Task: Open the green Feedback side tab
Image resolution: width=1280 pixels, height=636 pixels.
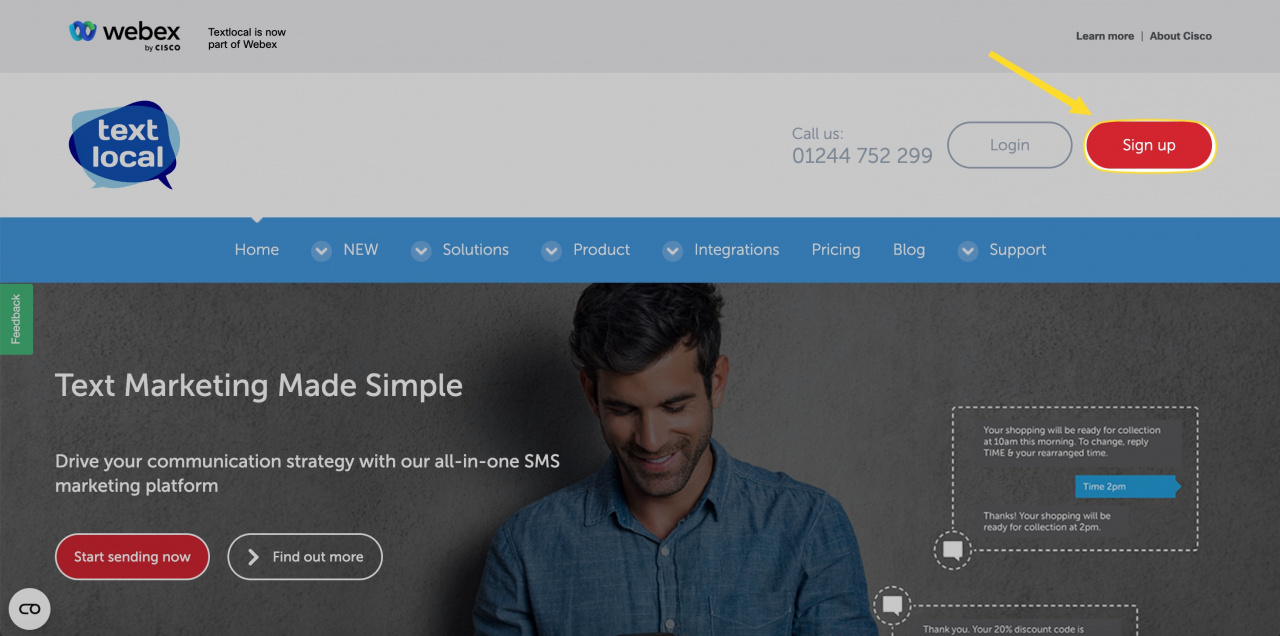Action: [x=16, y=319]
